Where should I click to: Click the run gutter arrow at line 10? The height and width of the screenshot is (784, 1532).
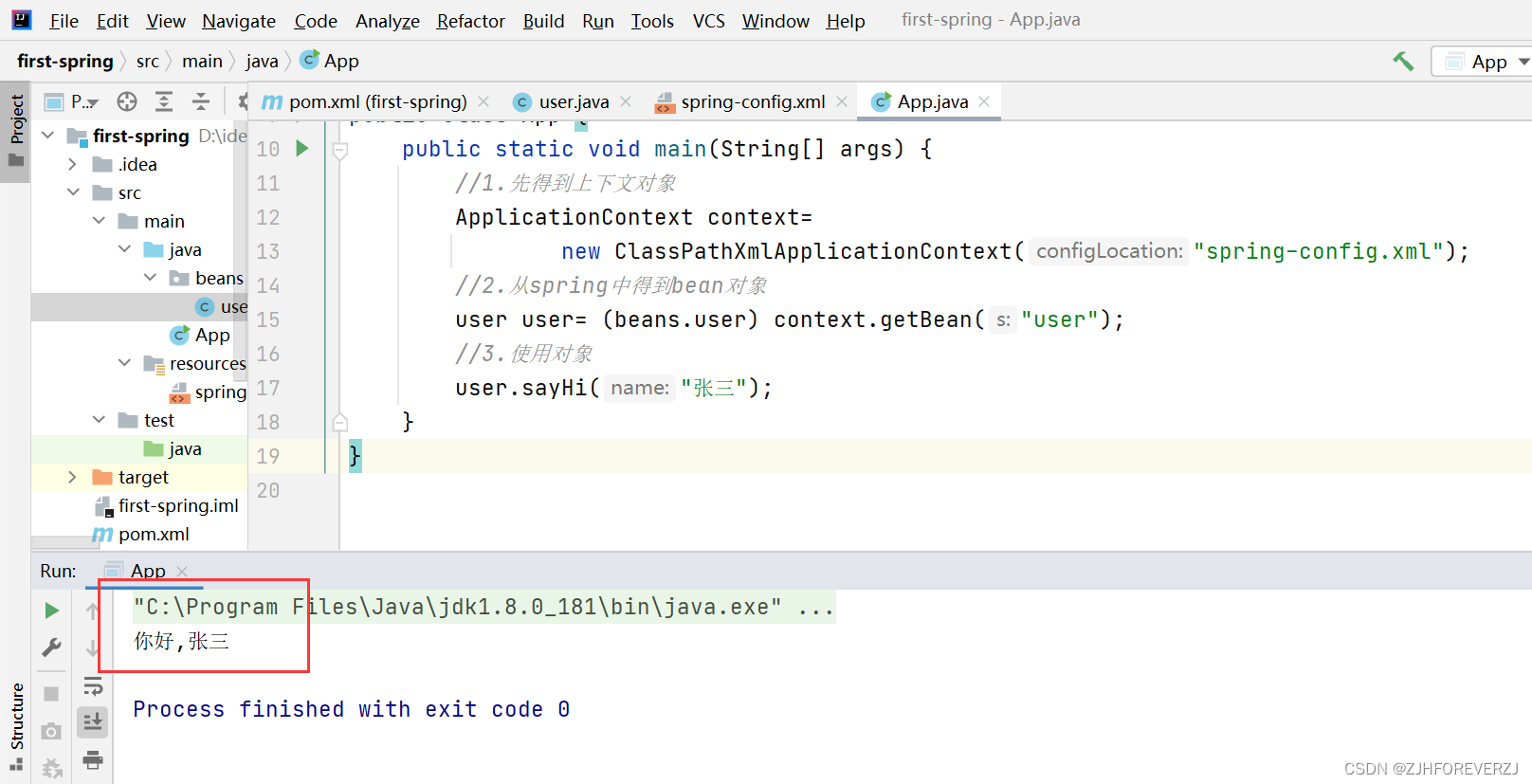(x=302, y=148)
